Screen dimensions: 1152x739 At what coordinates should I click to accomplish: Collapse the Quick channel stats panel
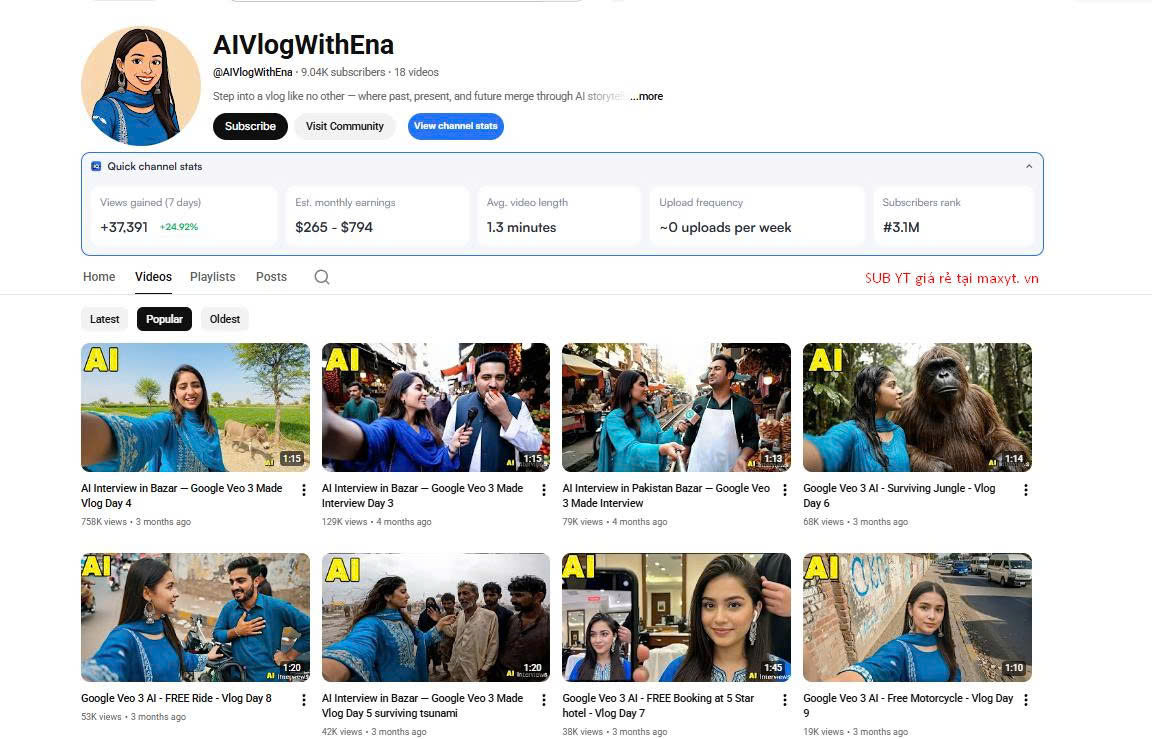(1029, 167)
